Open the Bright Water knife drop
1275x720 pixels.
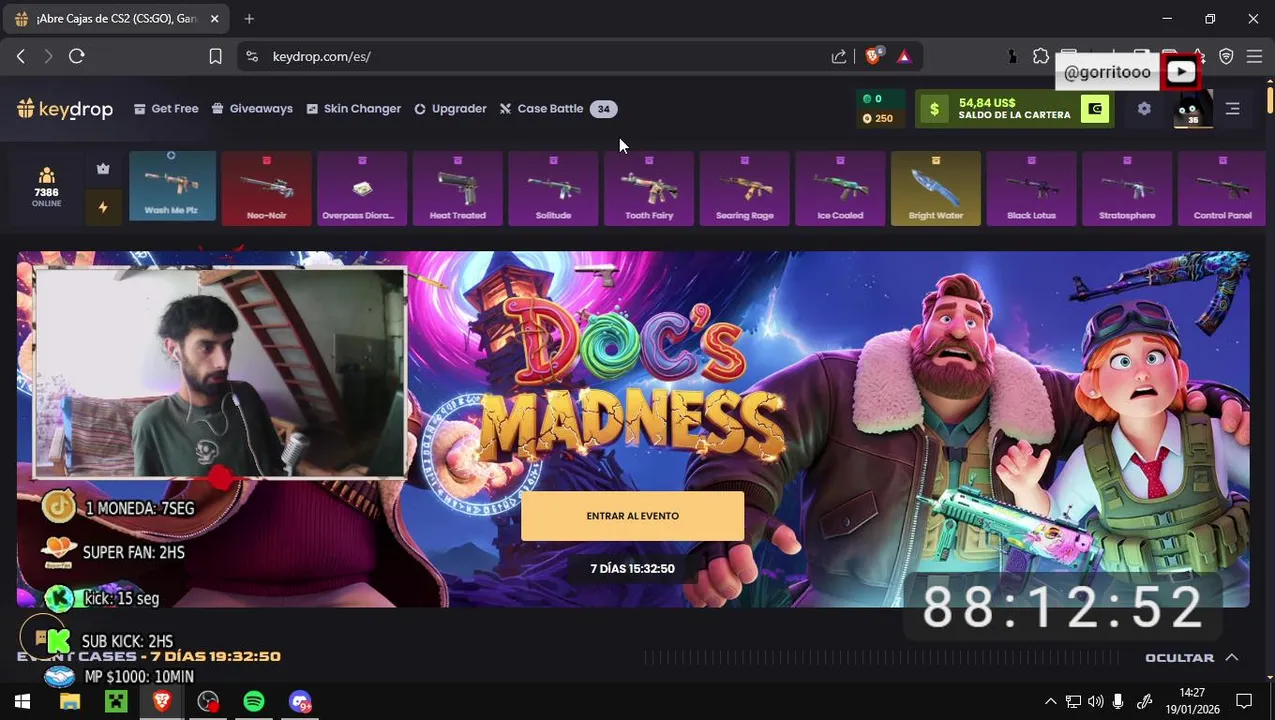936,188
